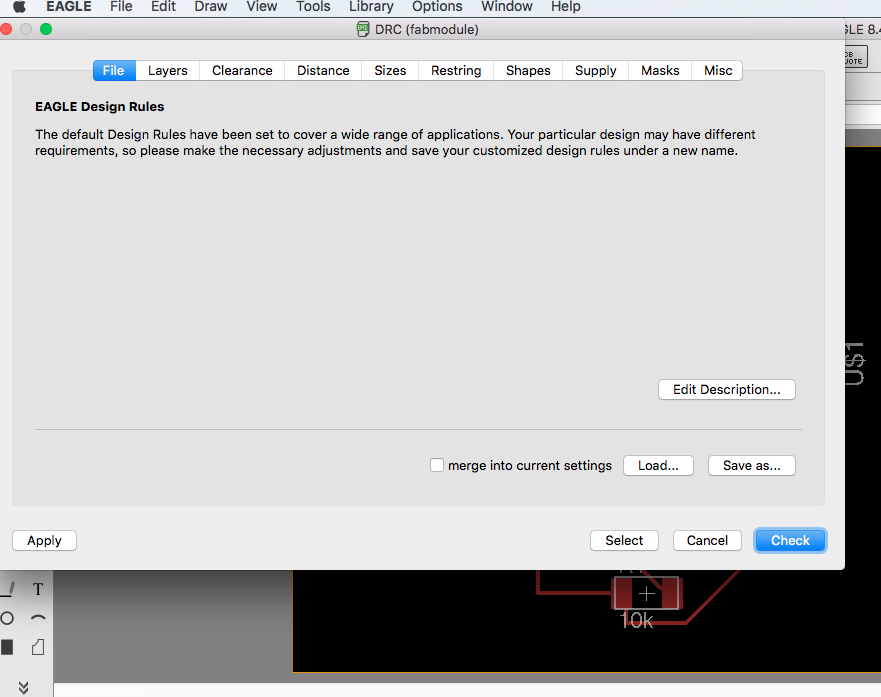Switch to the Masks tab
Viewport: 881px width, 697px height.
(660, 71)
